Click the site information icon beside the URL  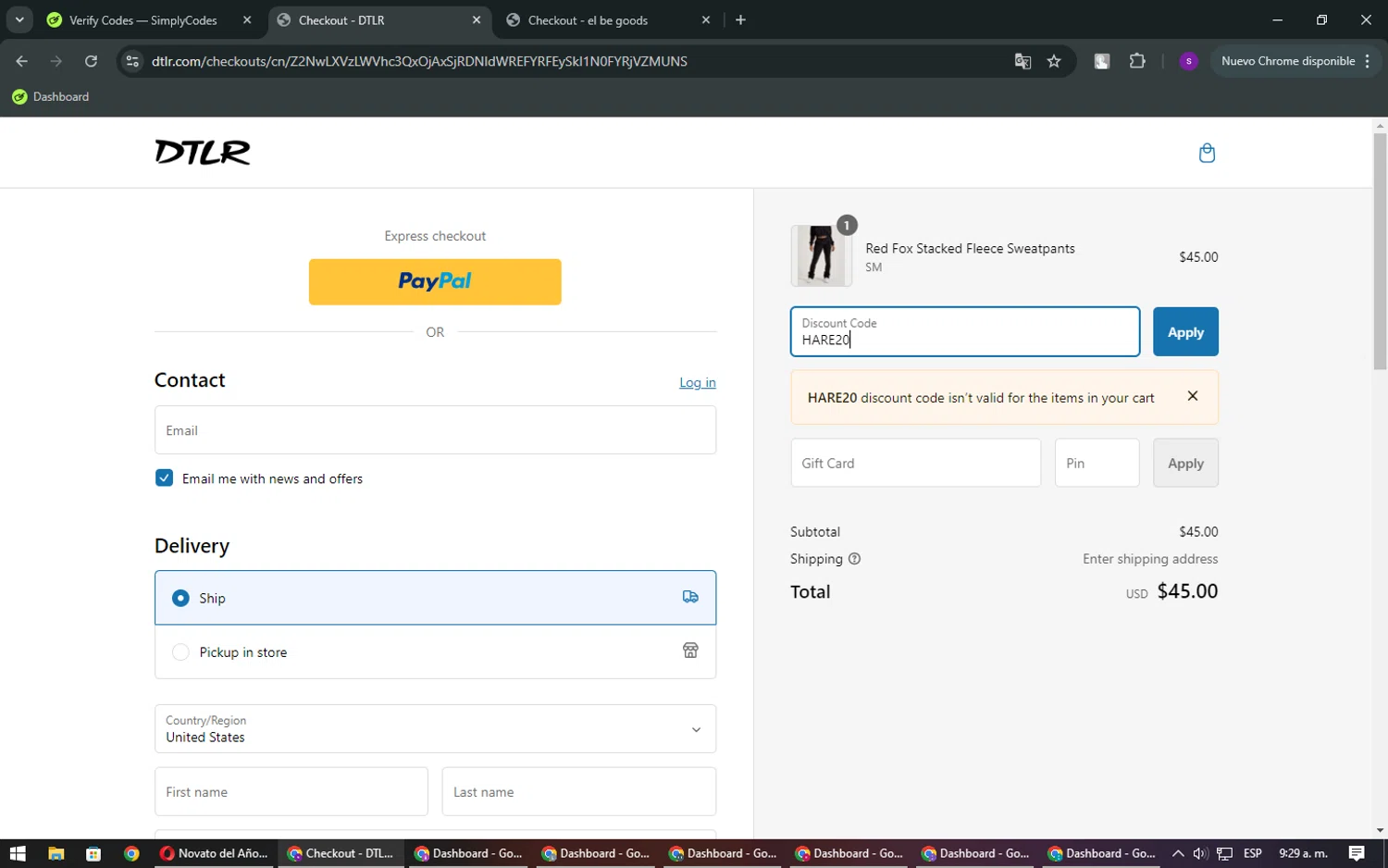[132, 61]
